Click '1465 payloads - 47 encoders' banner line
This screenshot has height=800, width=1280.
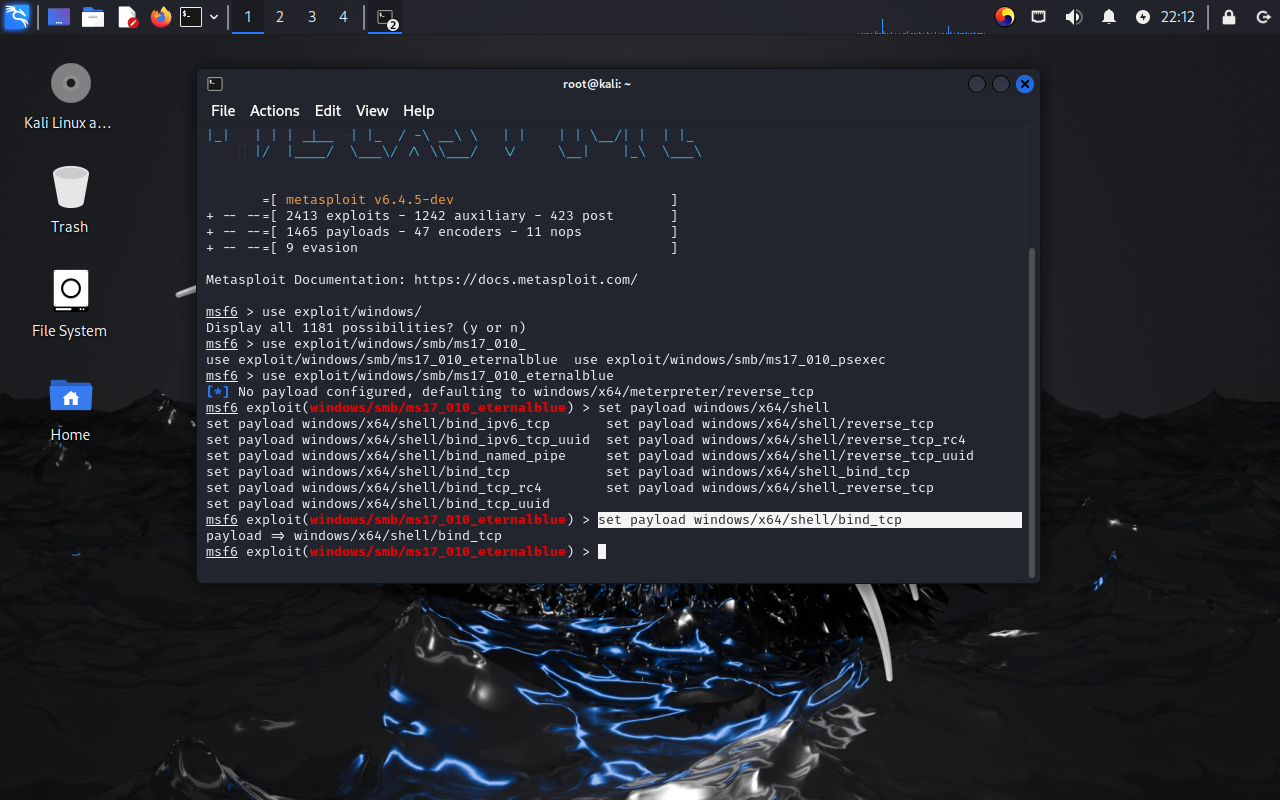click(442, 232)
